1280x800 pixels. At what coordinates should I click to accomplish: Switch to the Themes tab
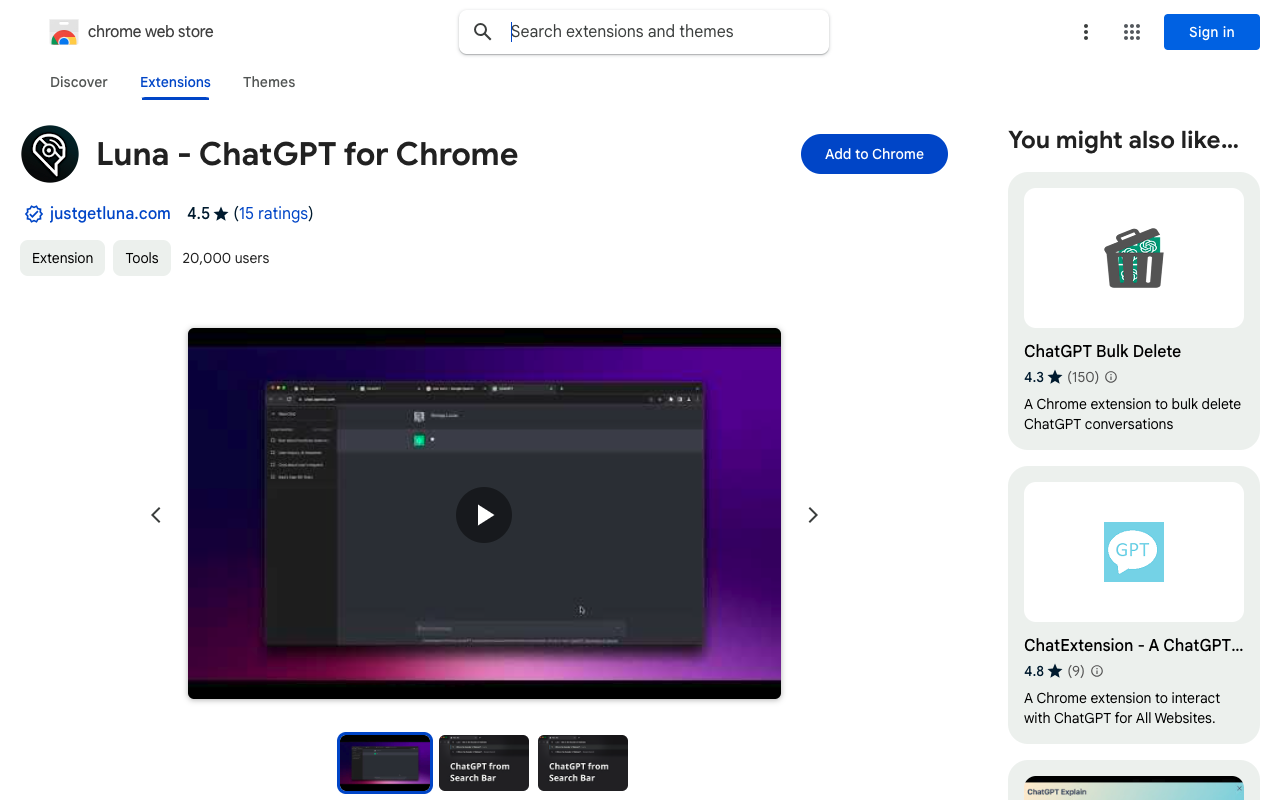269,82
